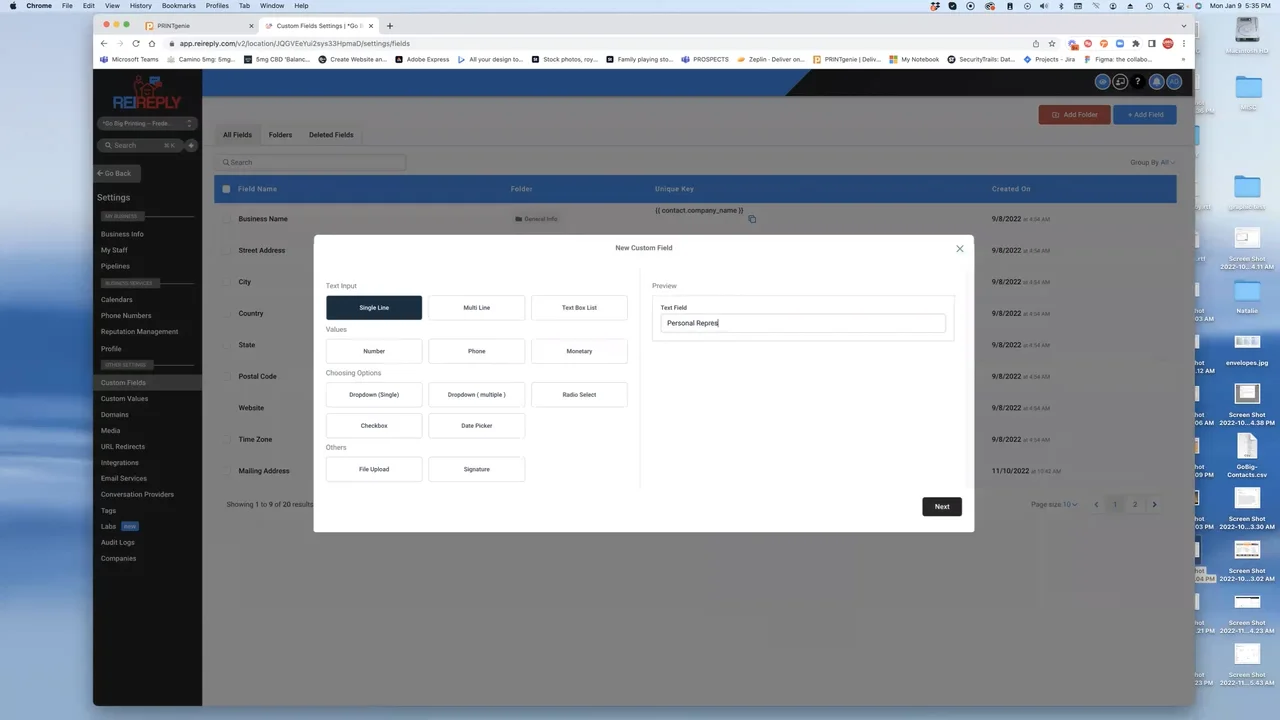Open the Deleted Fields tab

coord(331,135)
